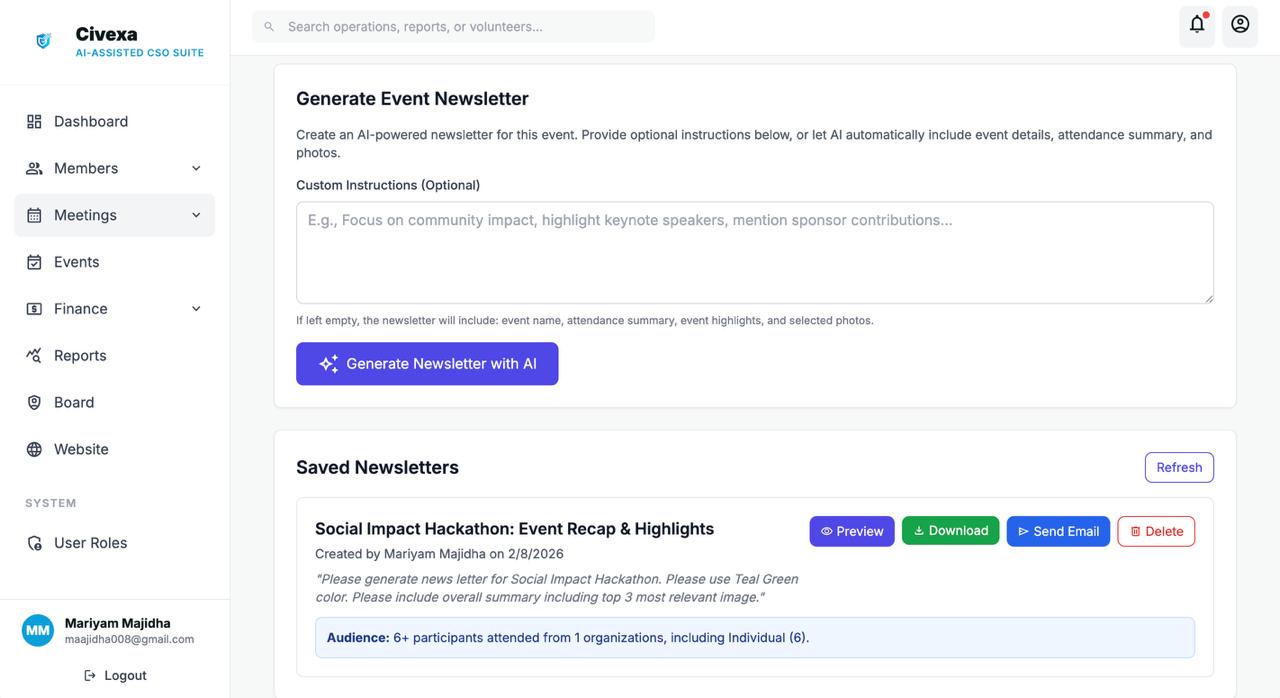Navigate to Board section
This screenshot has width=1280, height=698.
click(x=114, y=402)
